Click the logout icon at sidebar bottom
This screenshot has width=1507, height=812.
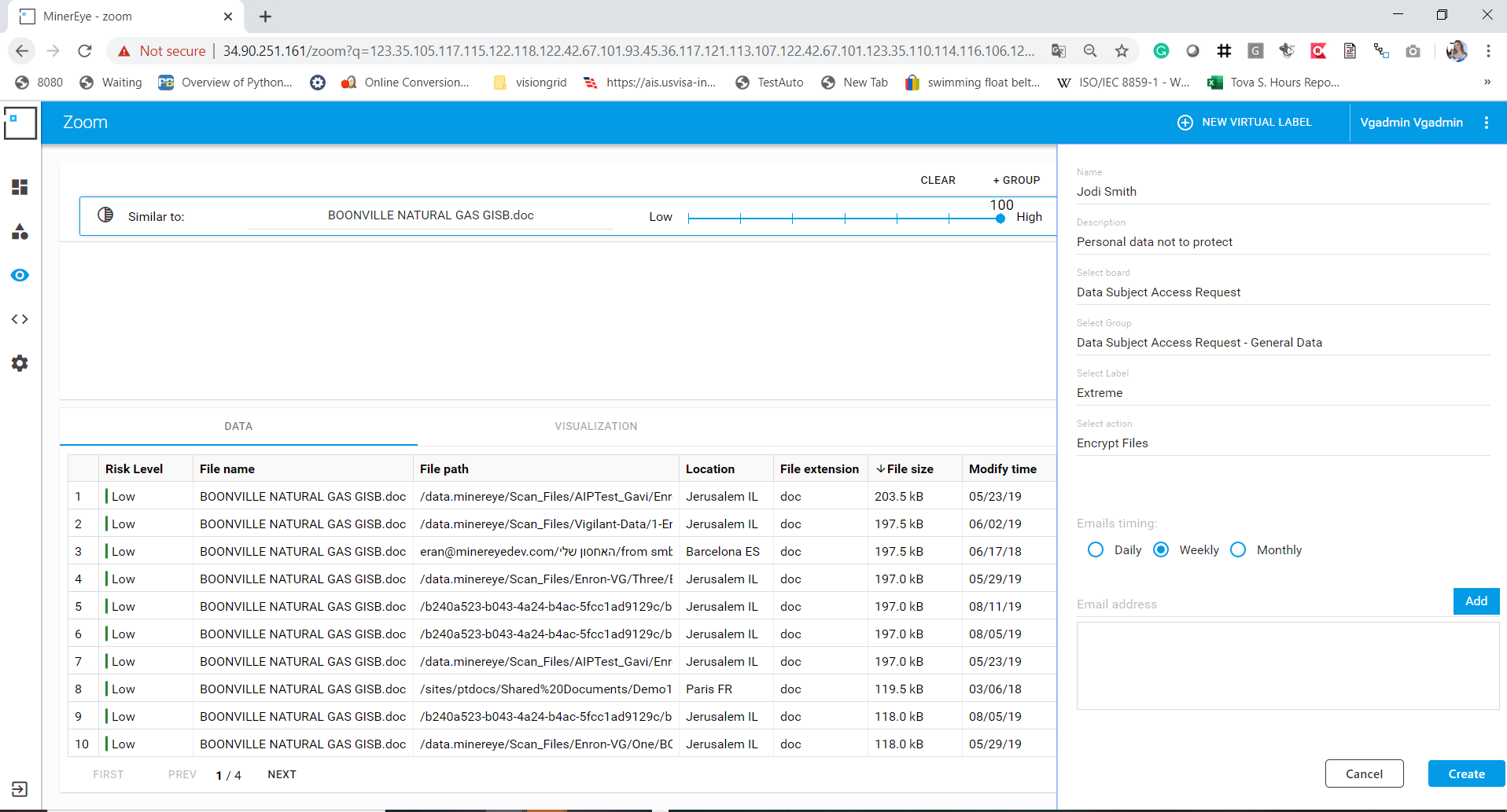20,789
